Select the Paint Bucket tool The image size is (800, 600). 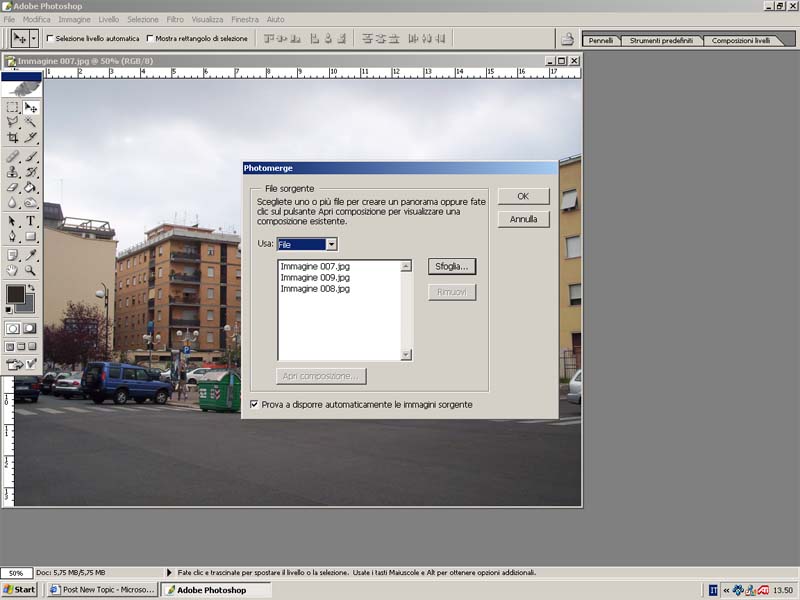tap(31, 187)
